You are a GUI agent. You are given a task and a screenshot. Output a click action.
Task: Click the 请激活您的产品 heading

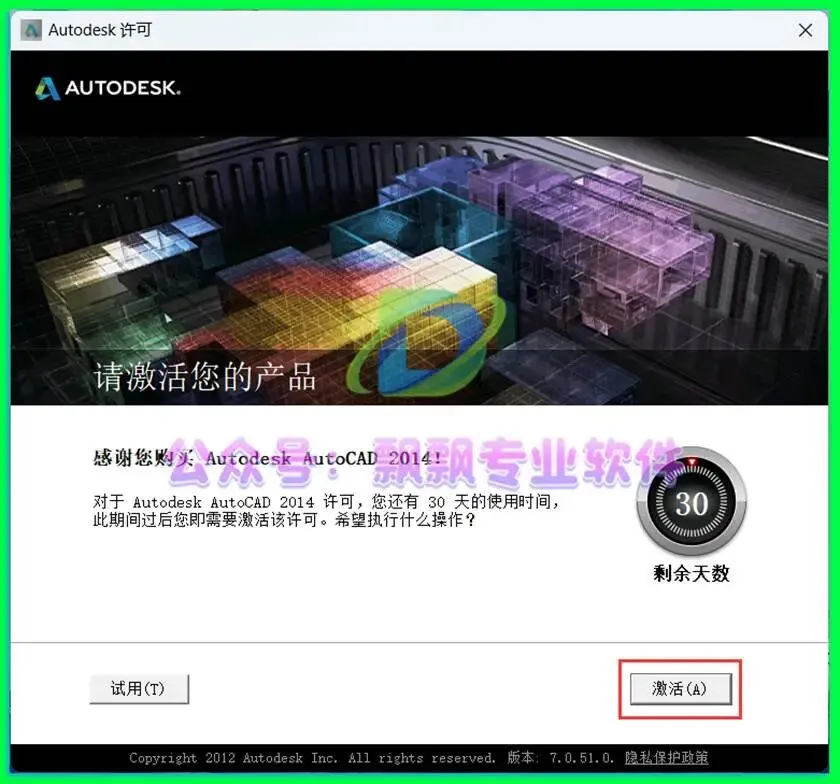coord(204,376)
